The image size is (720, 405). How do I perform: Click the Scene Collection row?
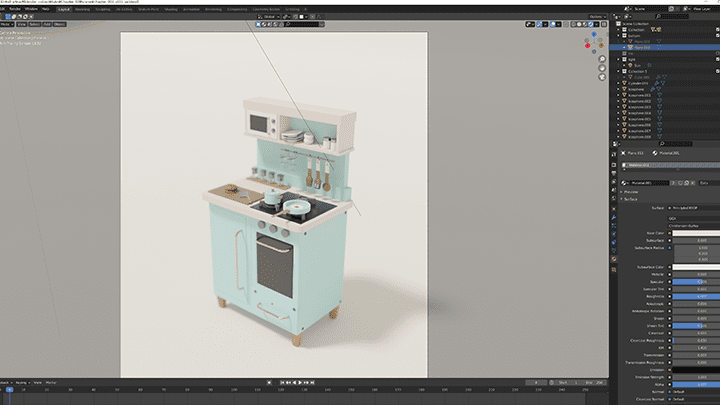tap(636, 23)
